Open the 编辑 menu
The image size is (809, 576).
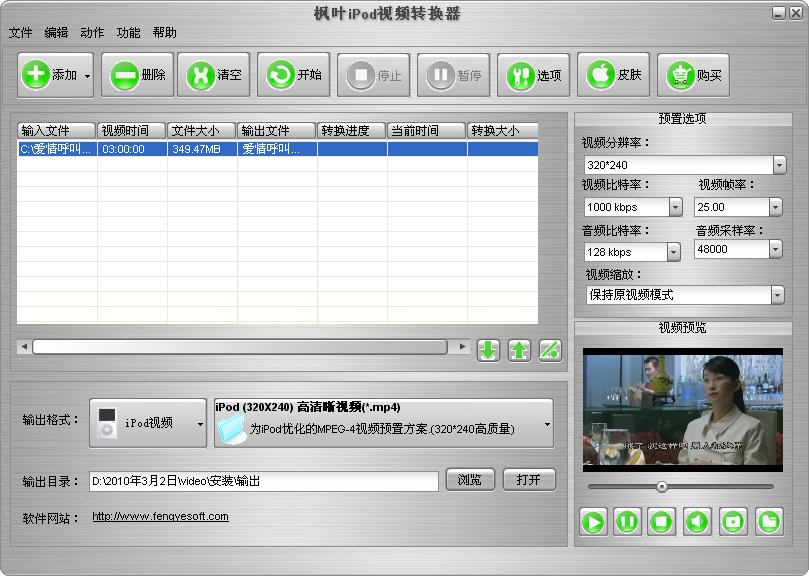56,33
